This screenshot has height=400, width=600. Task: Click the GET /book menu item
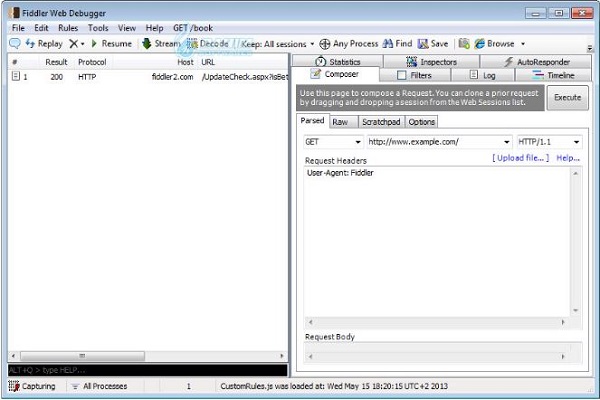coord(193,28)
